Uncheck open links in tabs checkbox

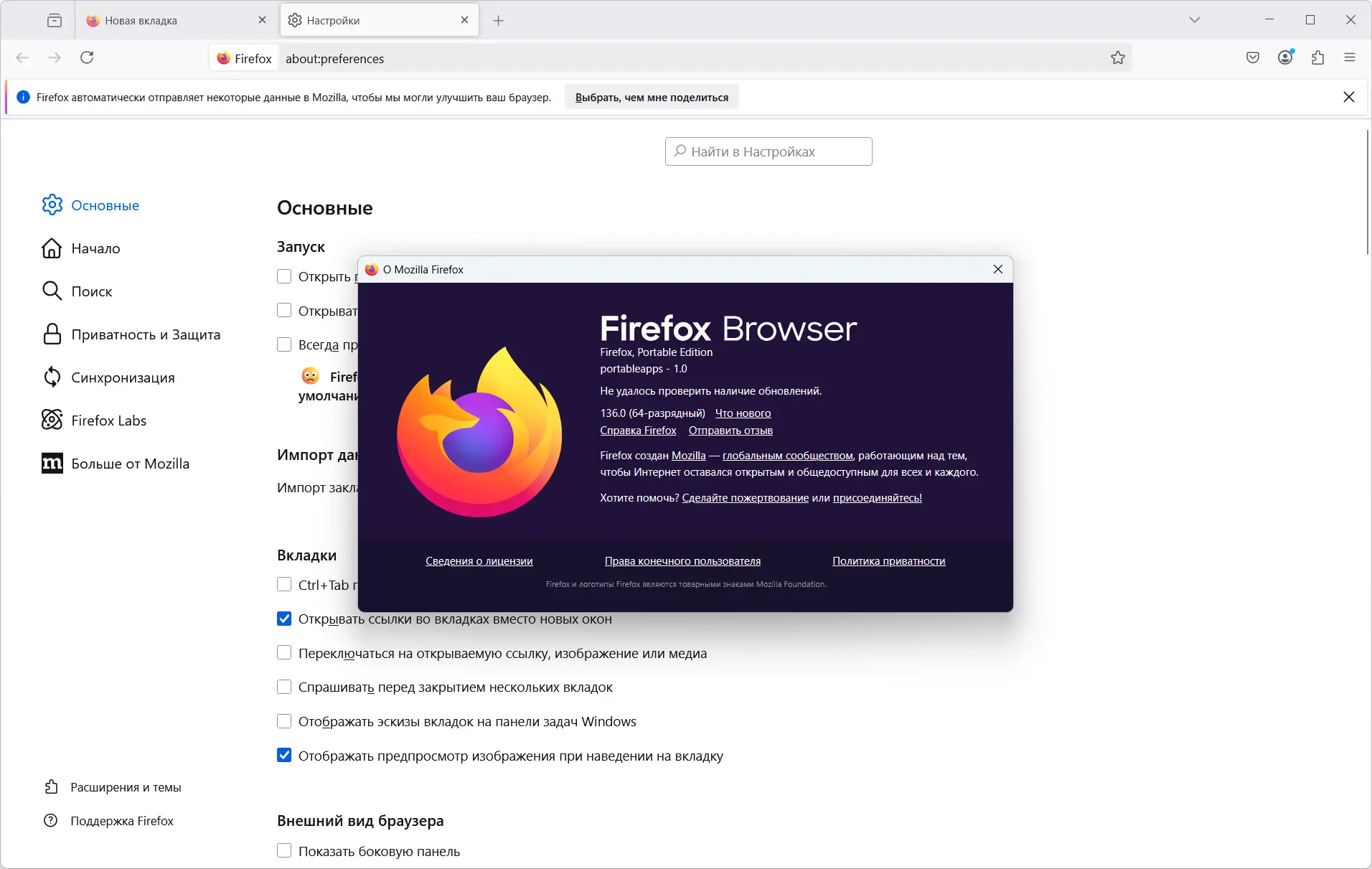(x=284, y=619)
